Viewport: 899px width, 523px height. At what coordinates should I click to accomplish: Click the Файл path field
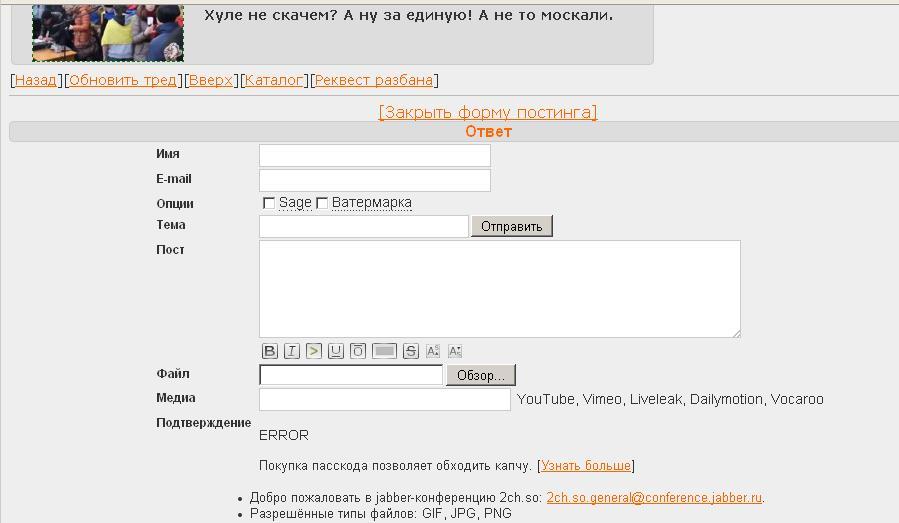point(351,375)
